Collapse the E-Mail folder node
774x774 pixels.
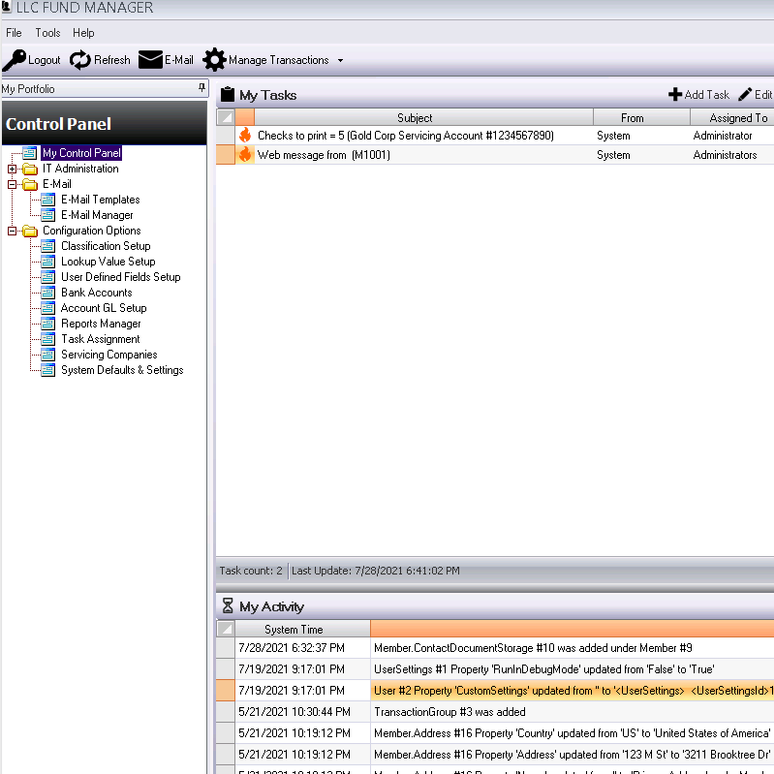pos(12,184)
